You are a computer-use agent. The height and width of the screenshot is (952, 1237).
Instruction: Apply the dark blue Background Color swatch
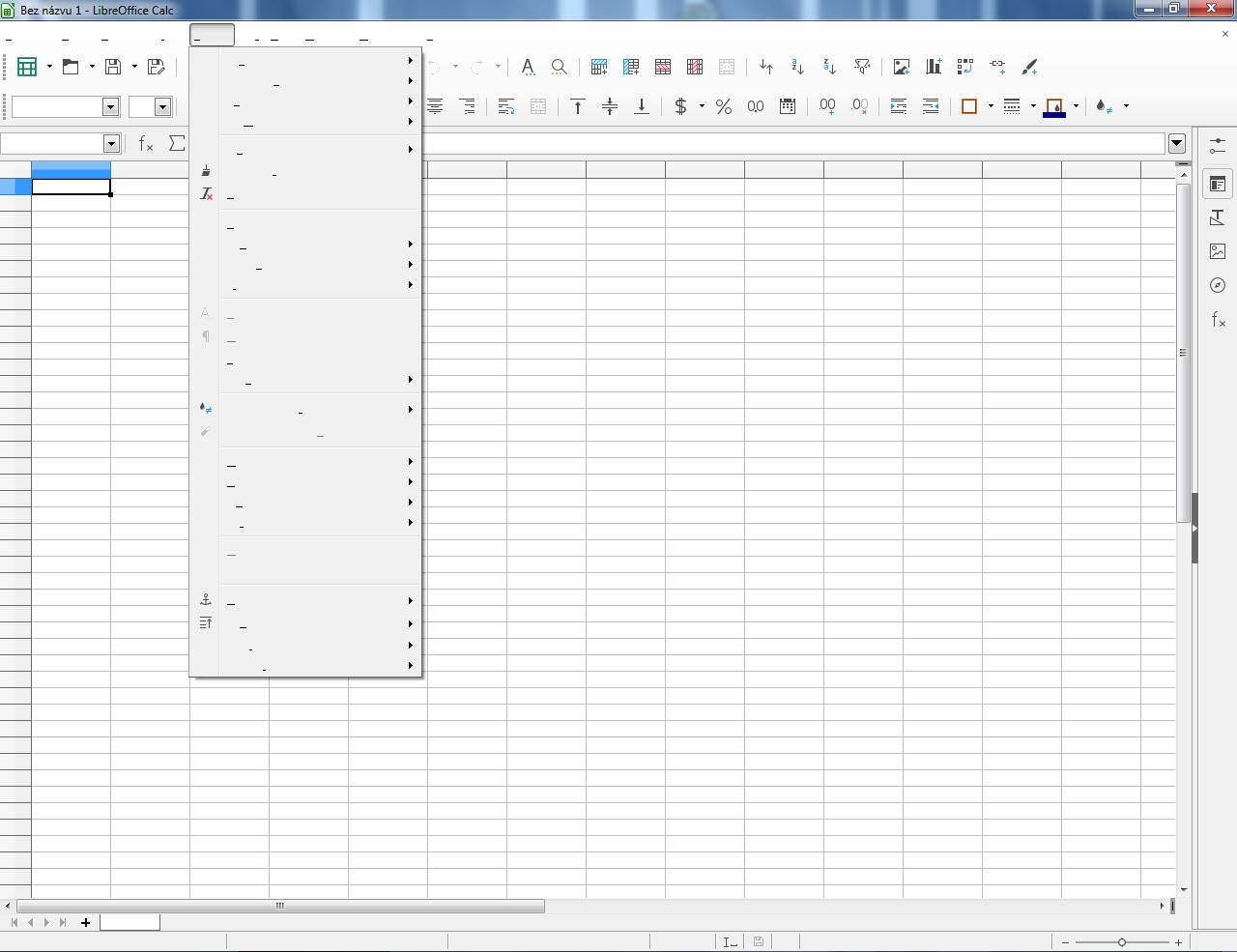[1054, 106]
